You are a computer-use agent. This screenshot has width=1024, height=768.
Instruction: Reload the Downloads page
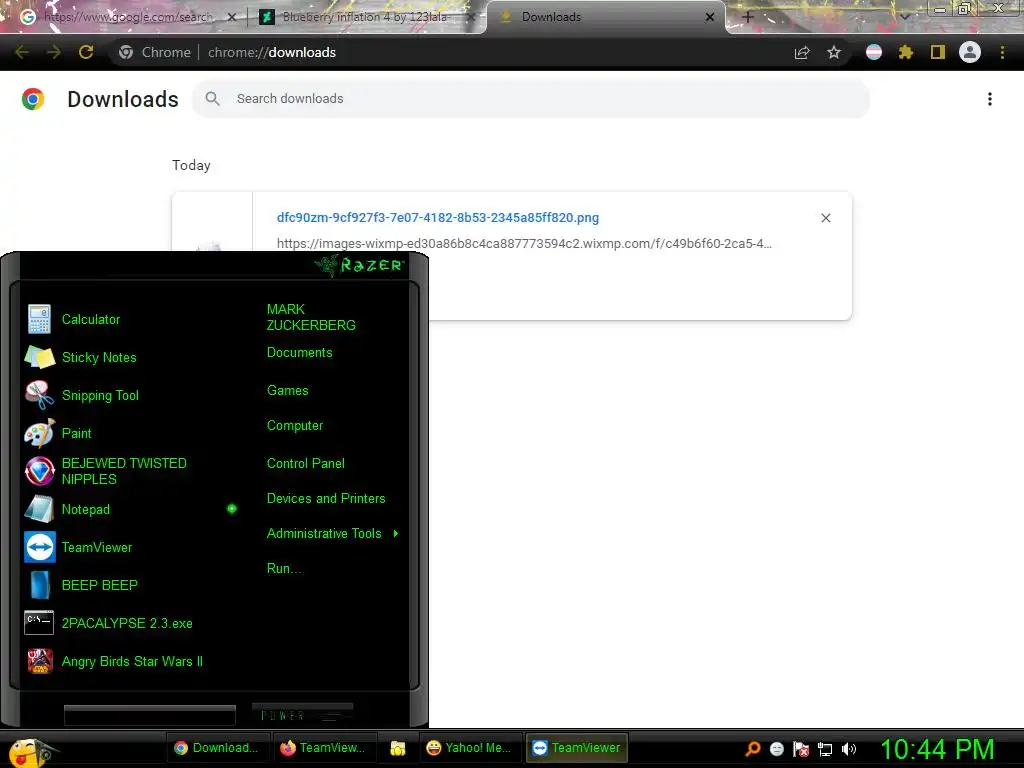pos(86,52)
